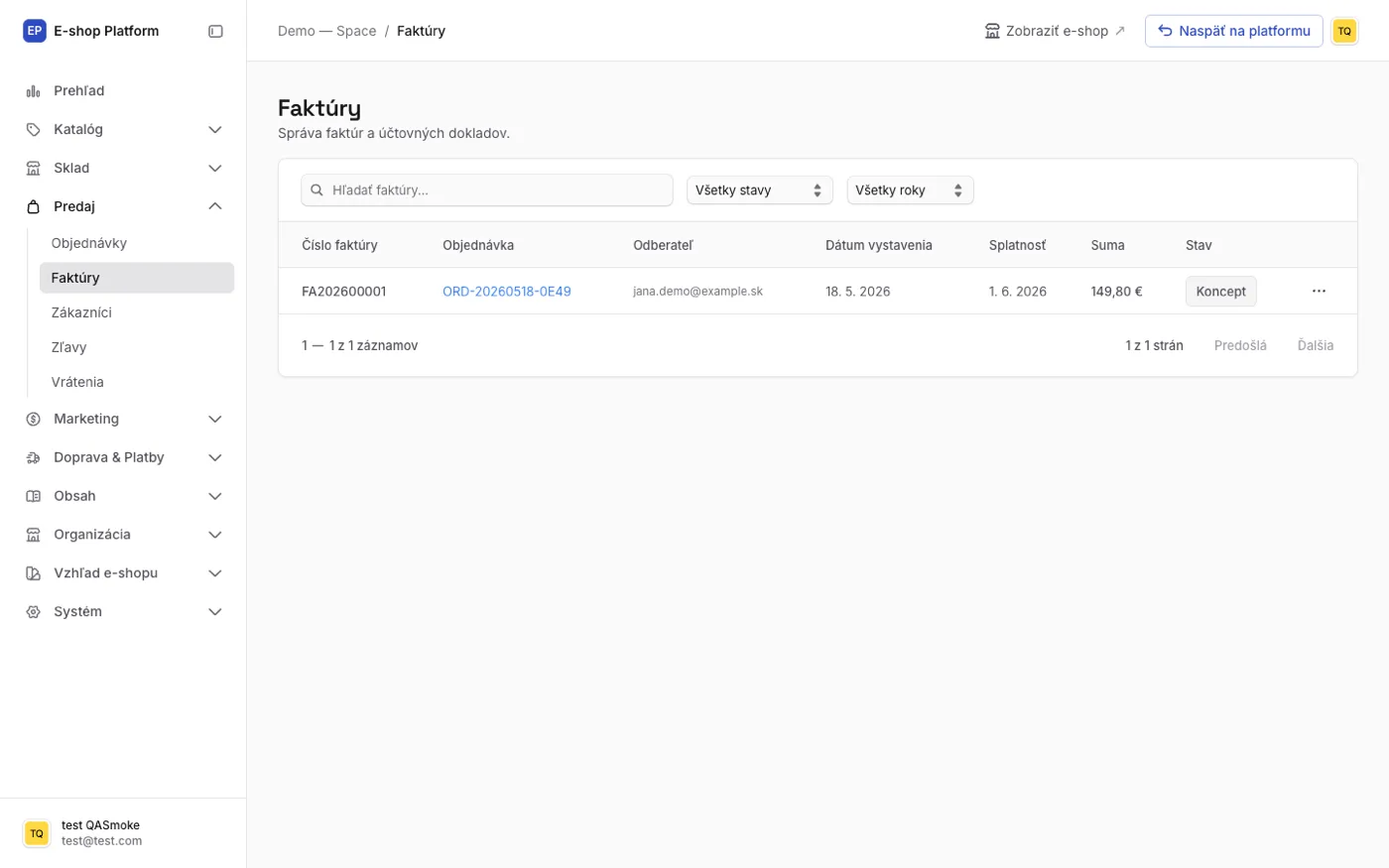
Task: Expand the Marketing section chevron
Action: [214, 420]
